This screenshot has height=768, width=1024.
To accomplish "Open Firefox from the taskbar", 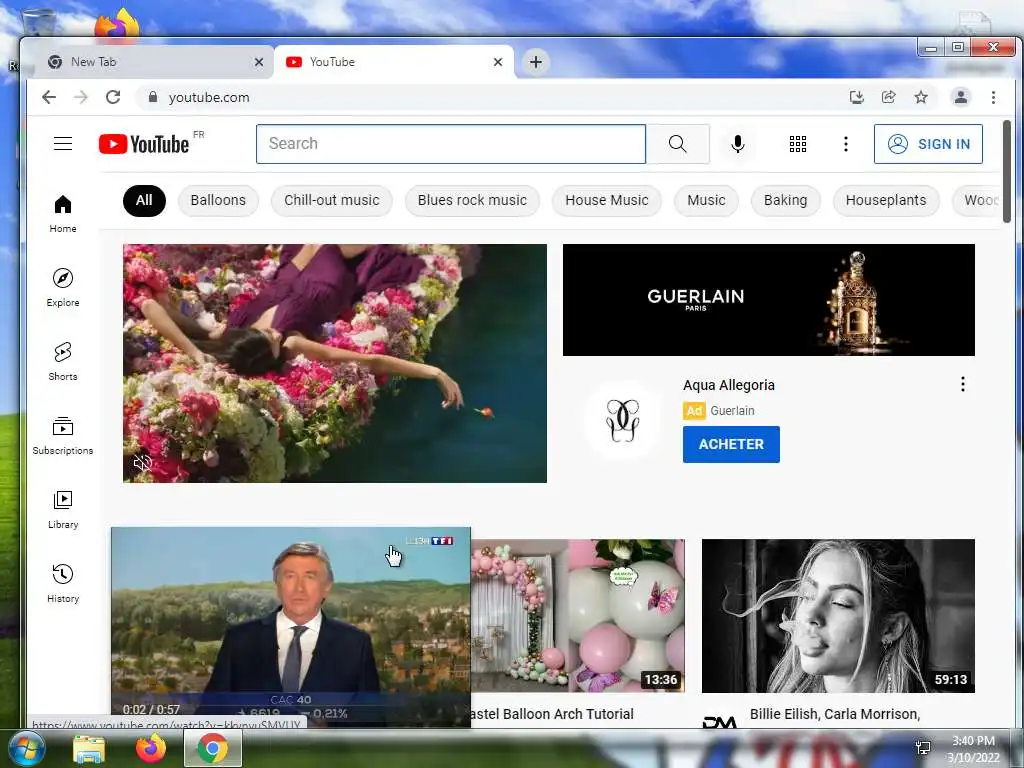I will [150, 748].
